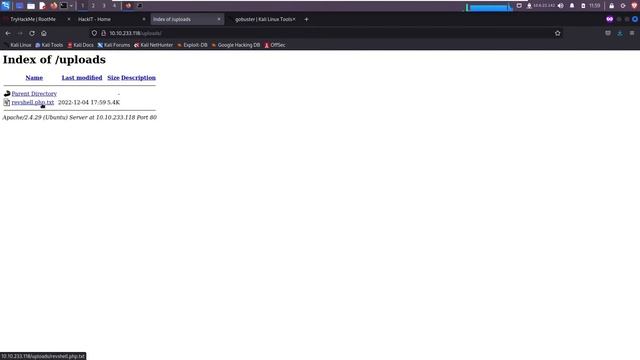
Task: Open Kali Forums bookmark
Action: (113, 45)
